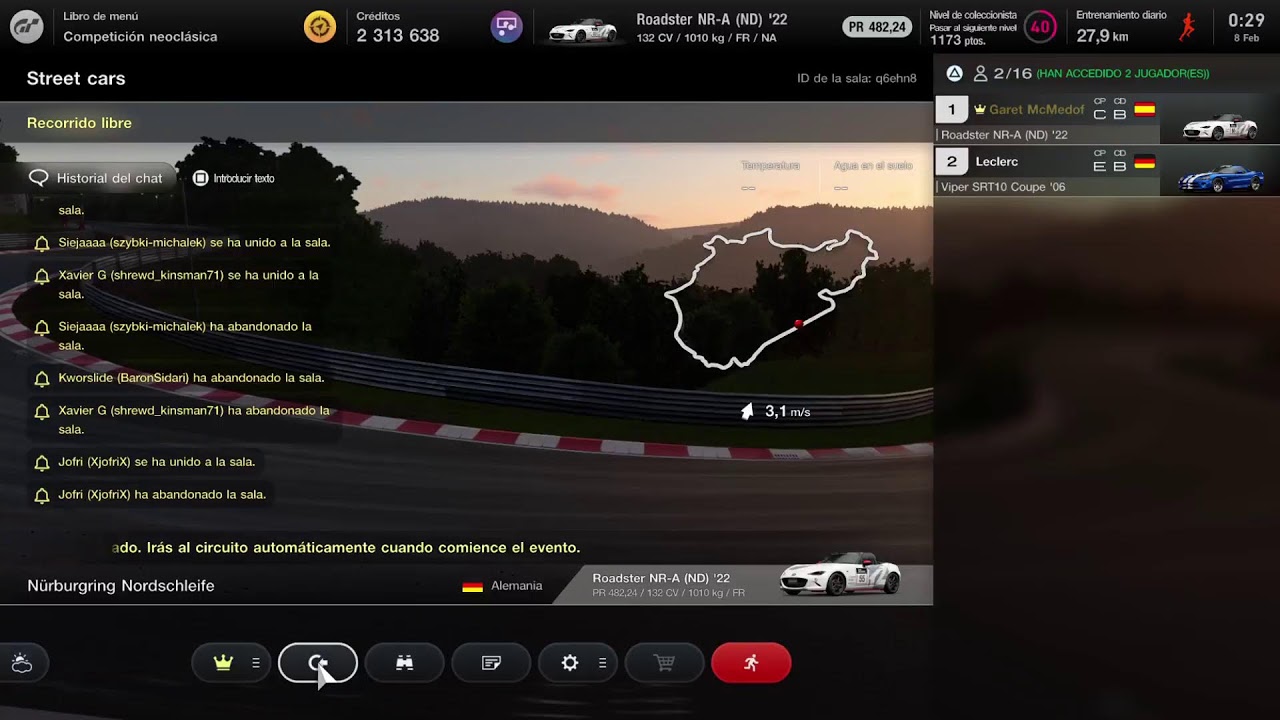Click the bell icon beside Jofri joined message
This screenshot has height=720, width=1280.
(x=42, y=463)
